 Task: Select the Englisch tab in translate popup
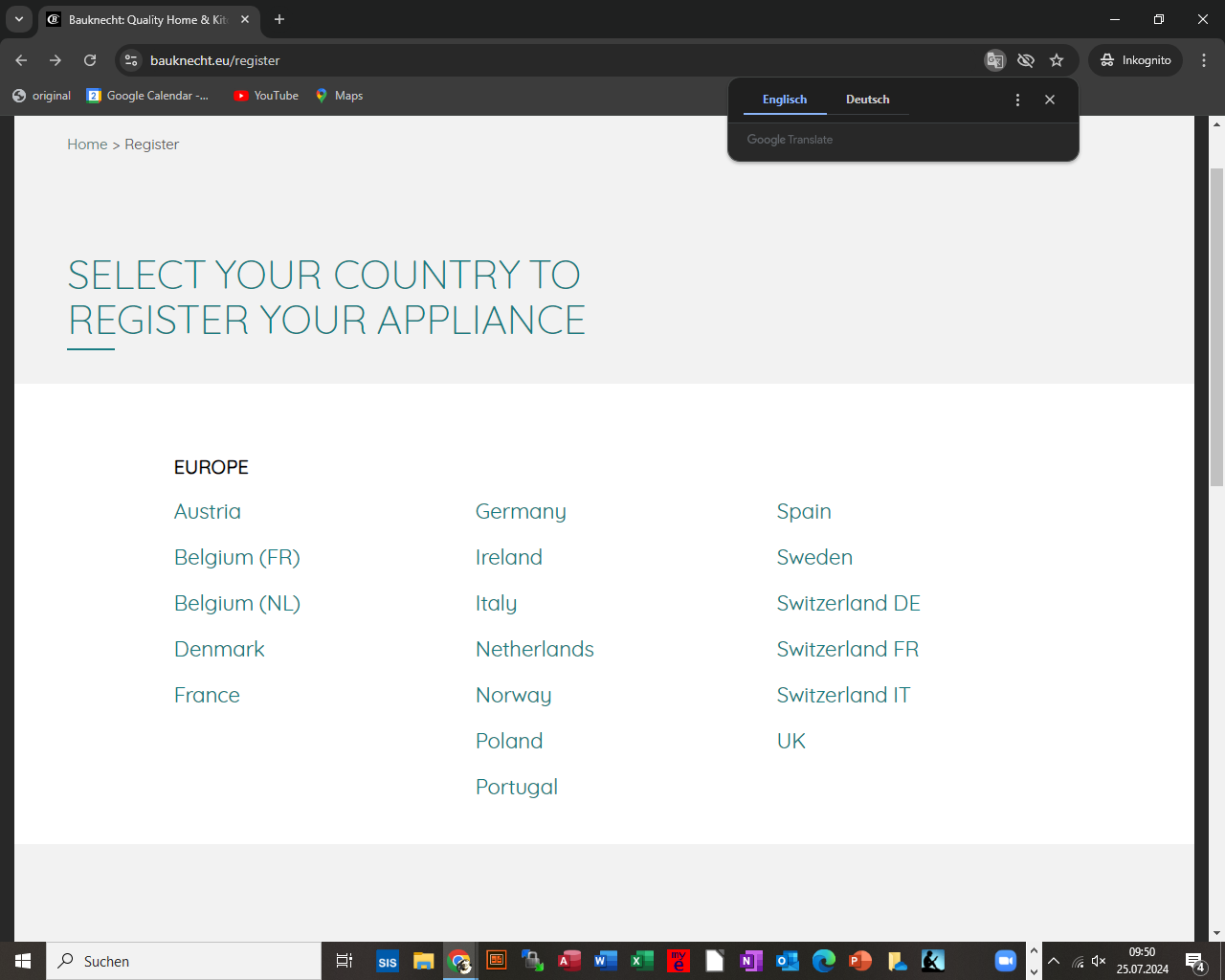click(785, 100)
